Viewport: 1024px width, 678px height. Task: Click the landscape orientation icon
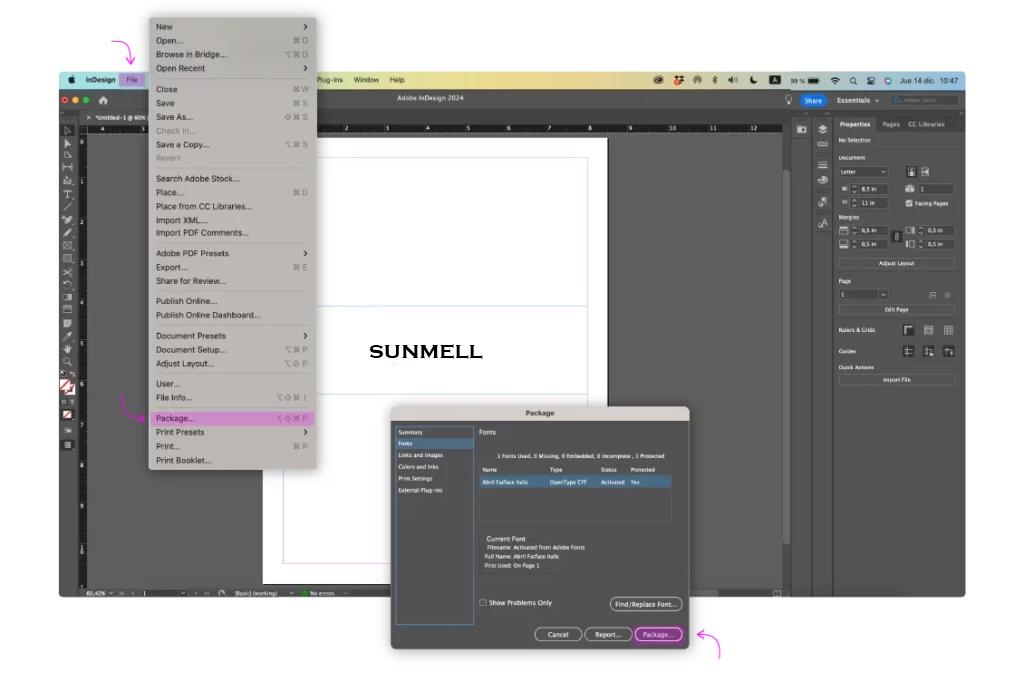[925, 172]
